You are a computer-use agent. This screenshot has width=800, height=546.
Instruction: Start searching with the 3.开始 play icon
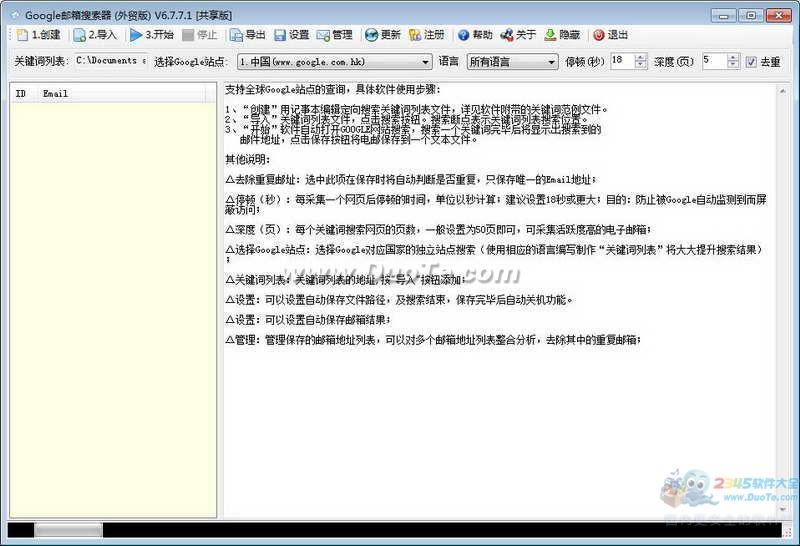tap(136, 35)
